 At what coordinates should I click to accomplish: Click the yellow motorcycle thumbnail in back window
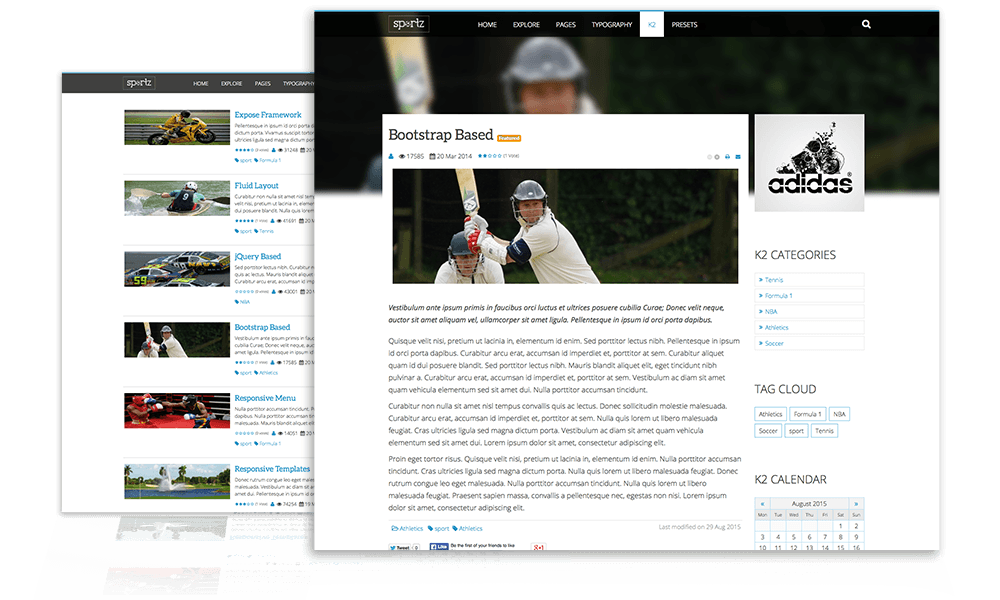[x=177, y=128]
